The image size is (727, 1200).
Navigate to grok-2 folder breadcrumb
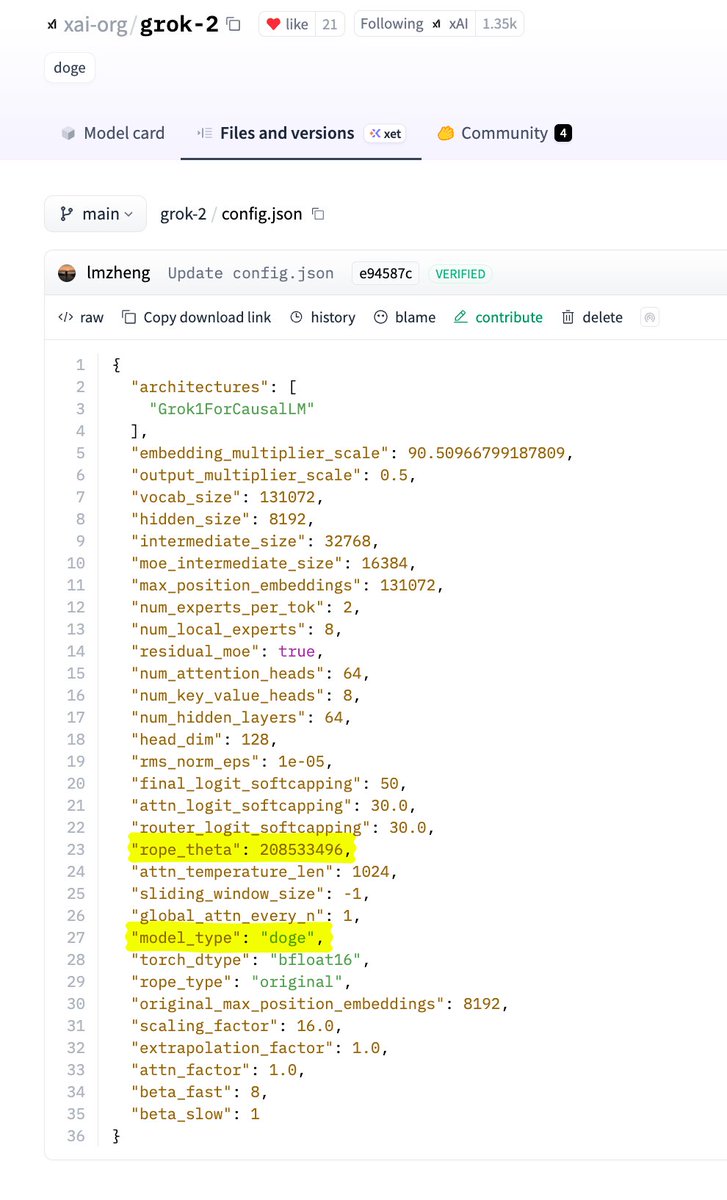click(x=183, y=214)
